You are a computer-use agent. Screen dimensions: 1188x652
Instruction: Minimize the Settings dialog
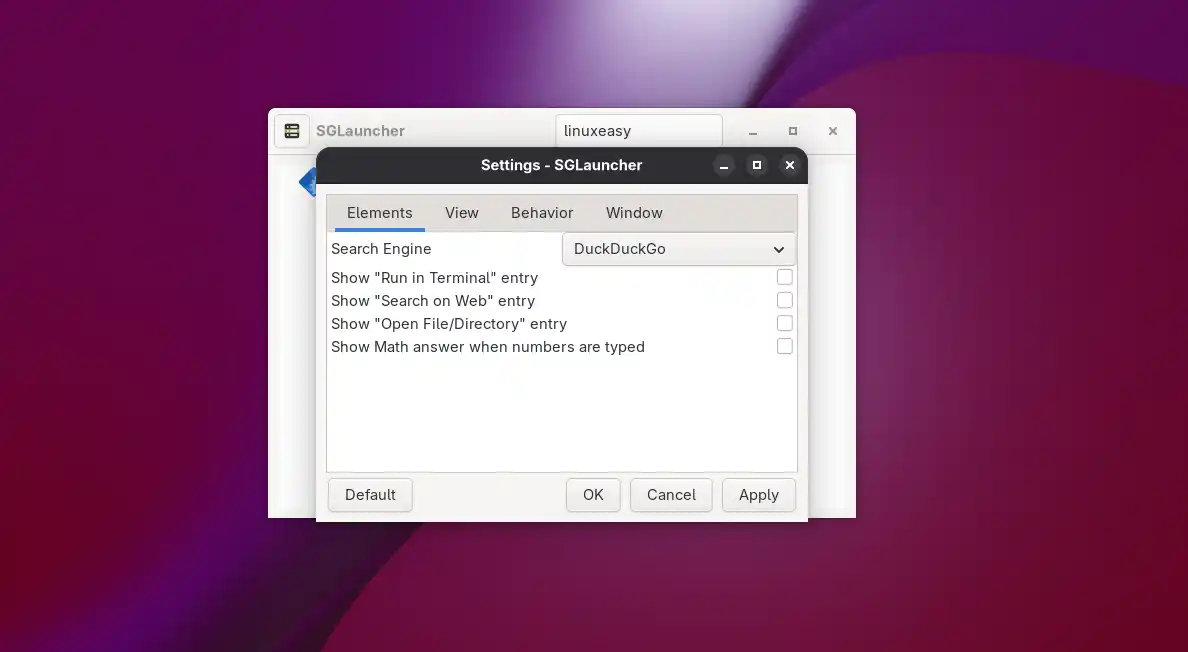pos(724,165)
